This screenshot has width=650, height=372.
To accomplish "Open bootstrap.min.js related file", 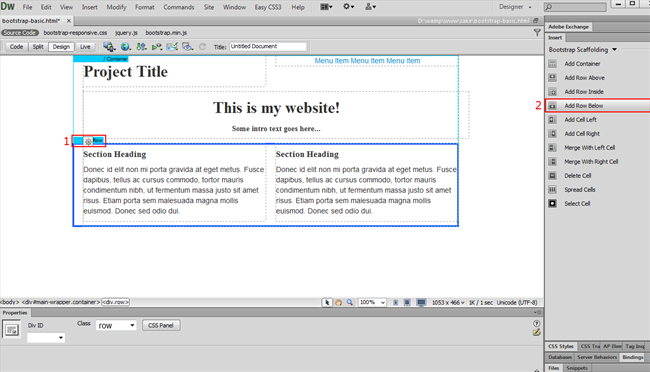I will point(166,33).
